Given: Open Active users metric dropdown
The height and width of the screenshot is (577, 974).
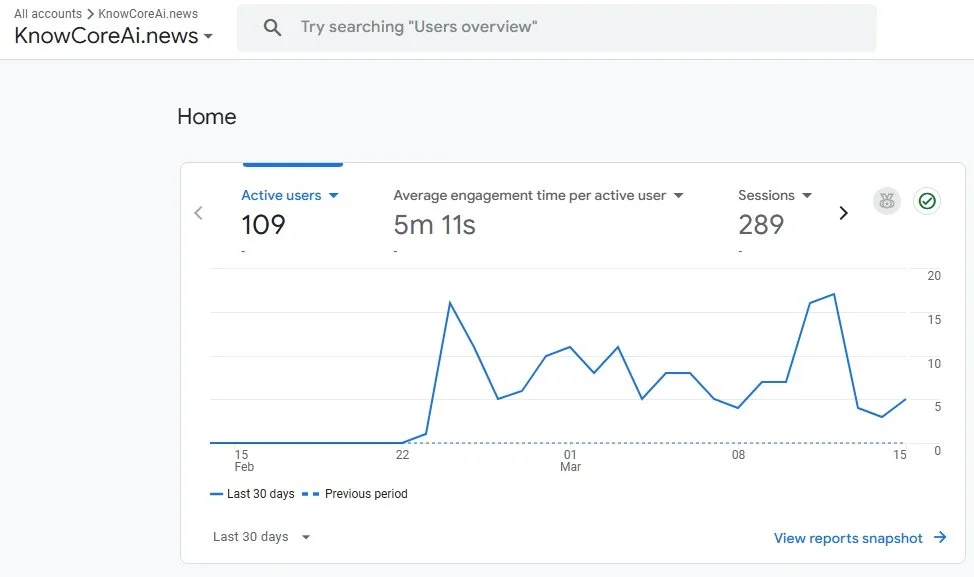Looking at the screenshot, I should tap(334, 195).
